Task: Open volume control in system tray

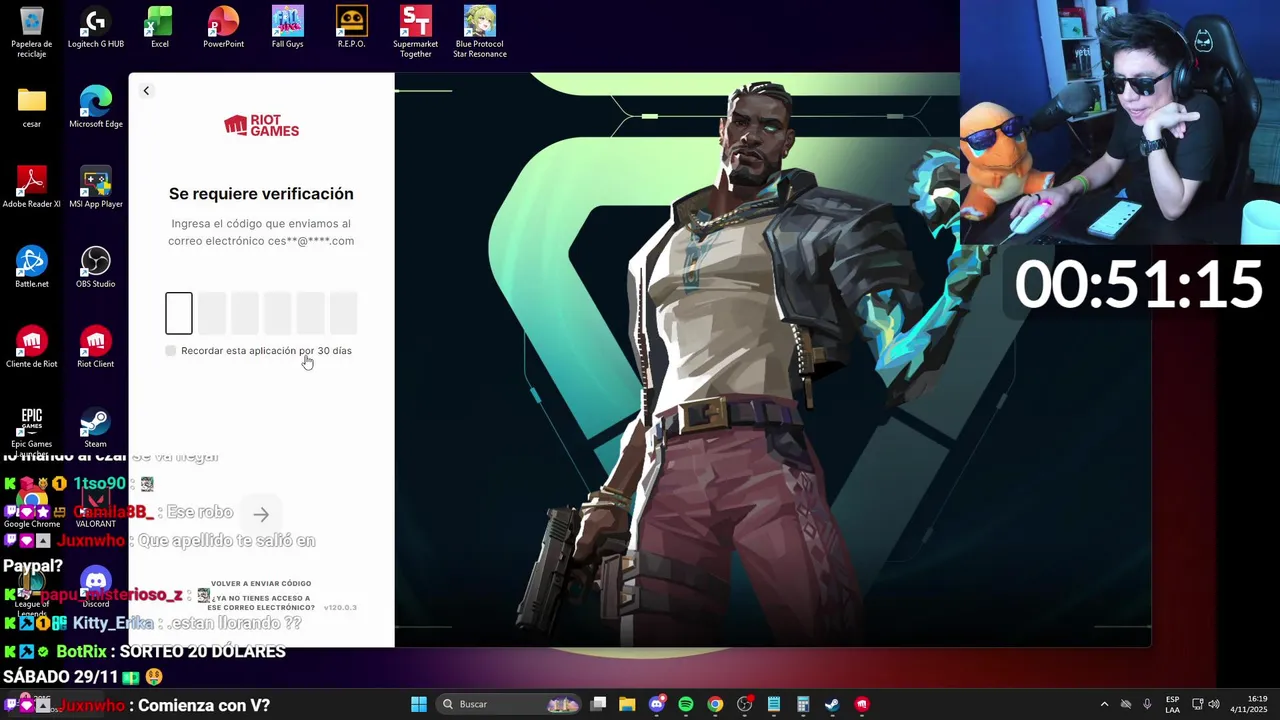Action: (1213, 704)
